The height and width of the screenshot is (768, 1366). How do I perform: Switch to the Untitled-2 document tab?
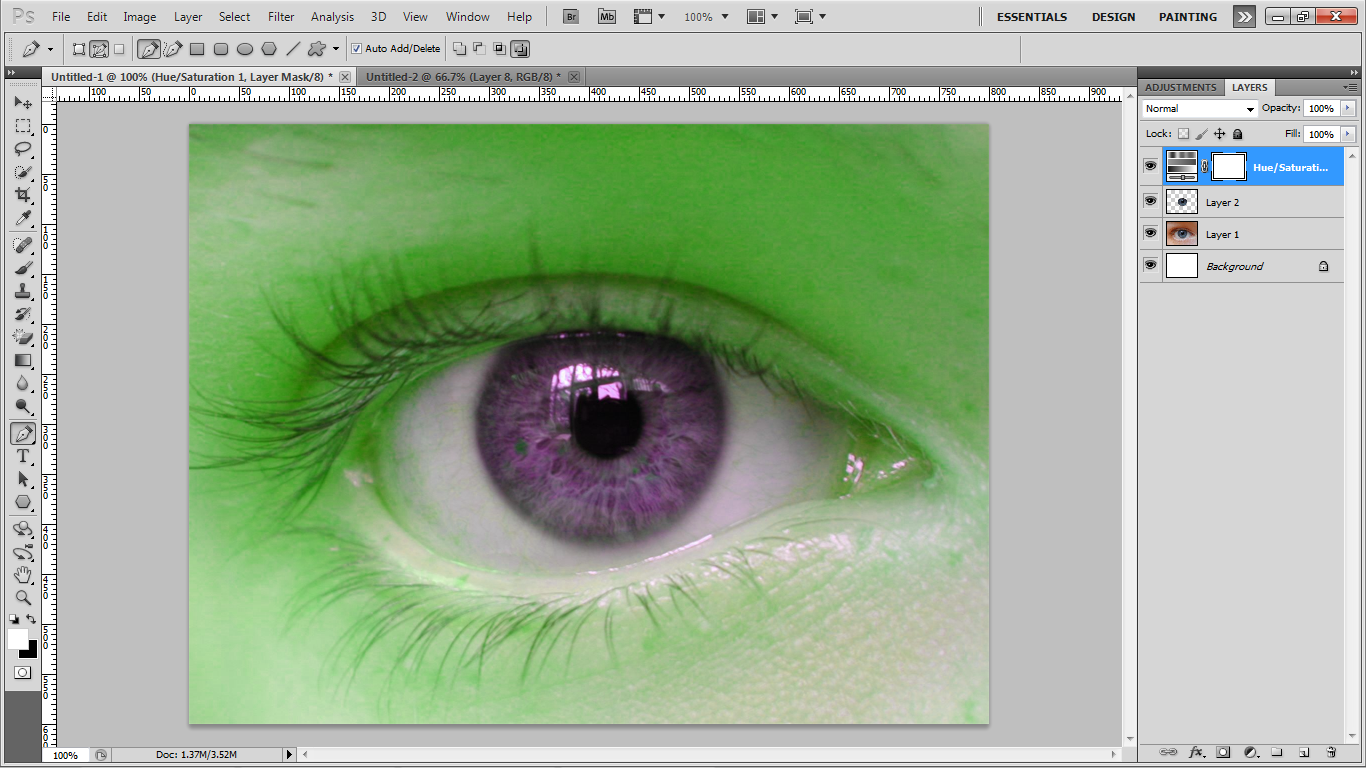click(x=470, y=76)
